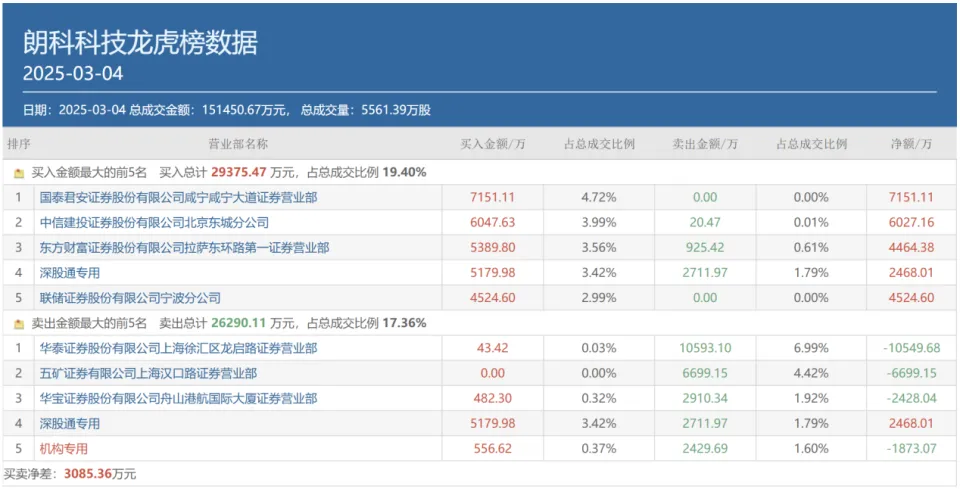Screen dimensions: 960x489
Task: Click the 排序 column header
Action: (x=19, y=145)
